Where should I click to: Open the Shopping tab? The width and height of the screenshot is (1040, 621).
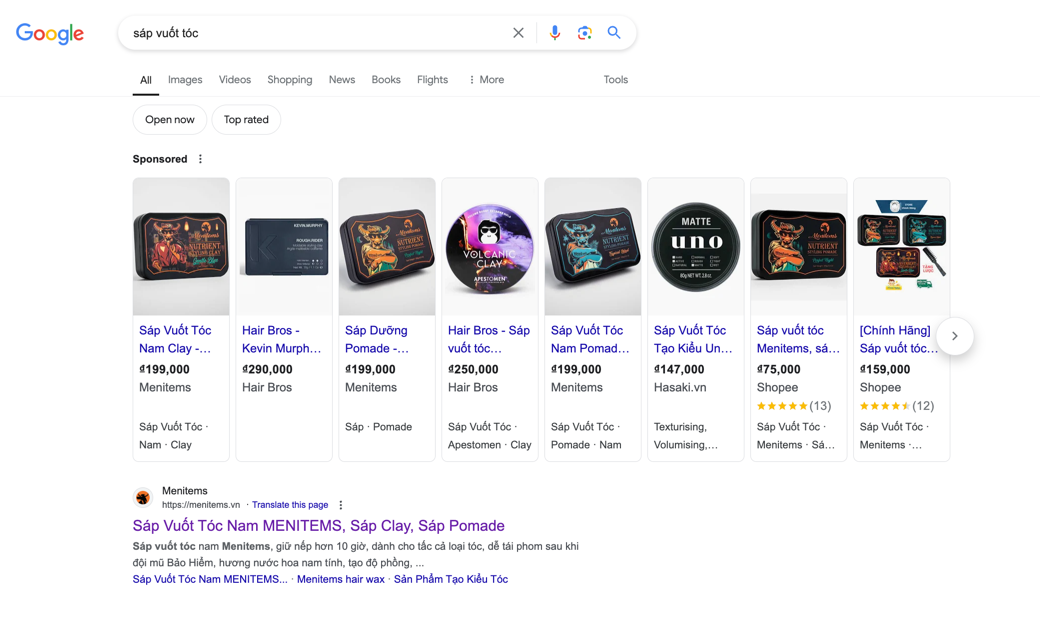pos(290,80)
